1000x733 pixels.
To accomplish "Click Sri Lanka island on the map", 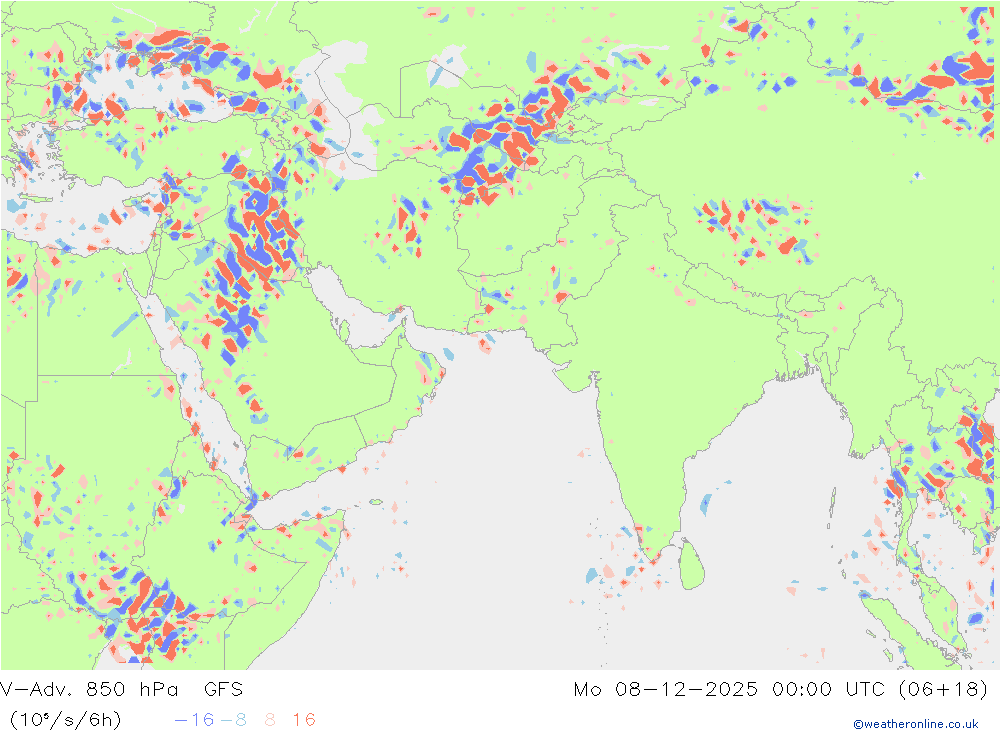I will click(692, 565).
